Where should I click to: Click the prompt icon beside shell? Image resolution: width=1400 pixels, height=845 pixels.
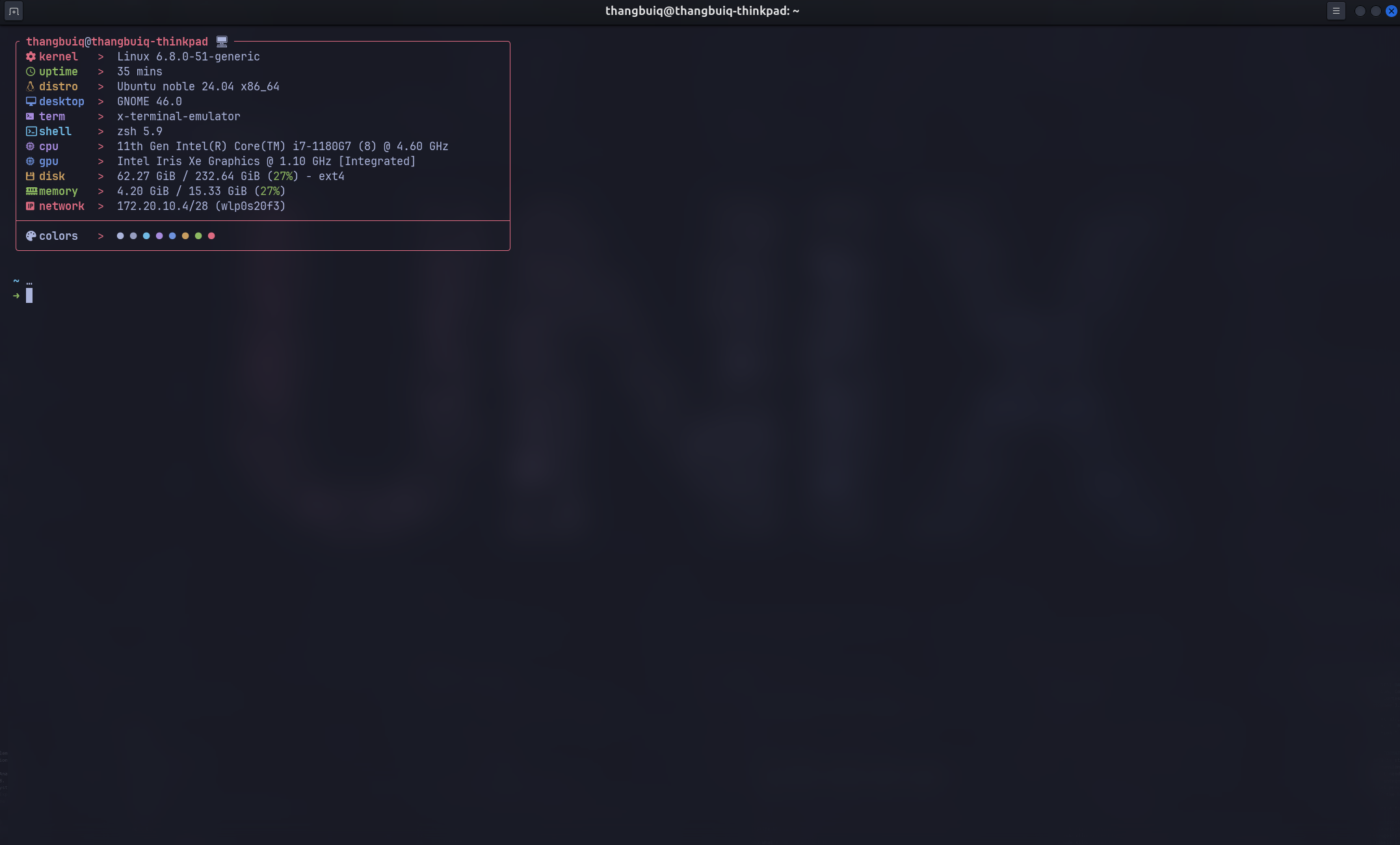[x=31, y=131]
